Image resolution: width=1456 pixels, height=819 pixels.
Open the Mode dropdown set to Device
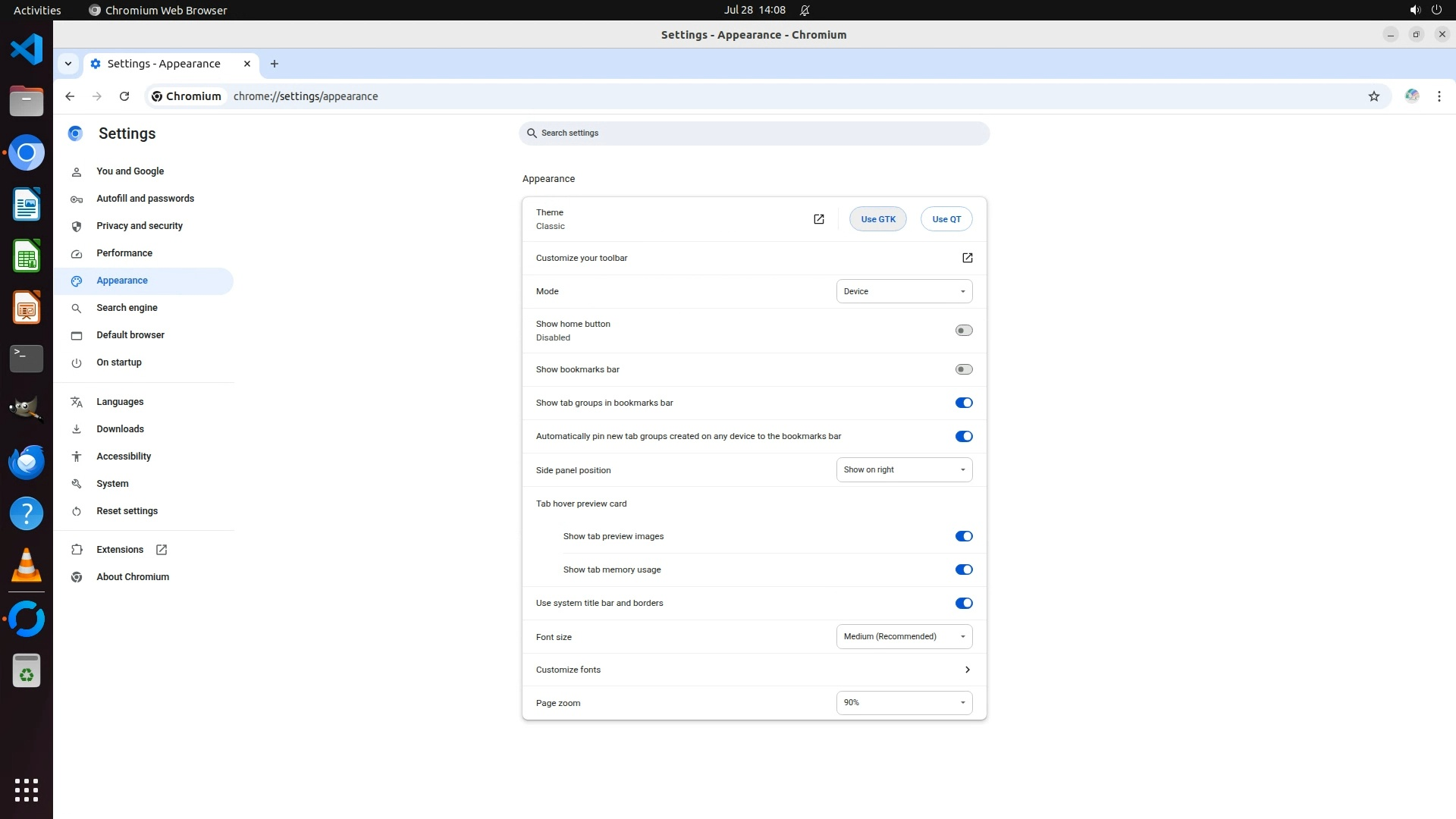pos(904,291)
